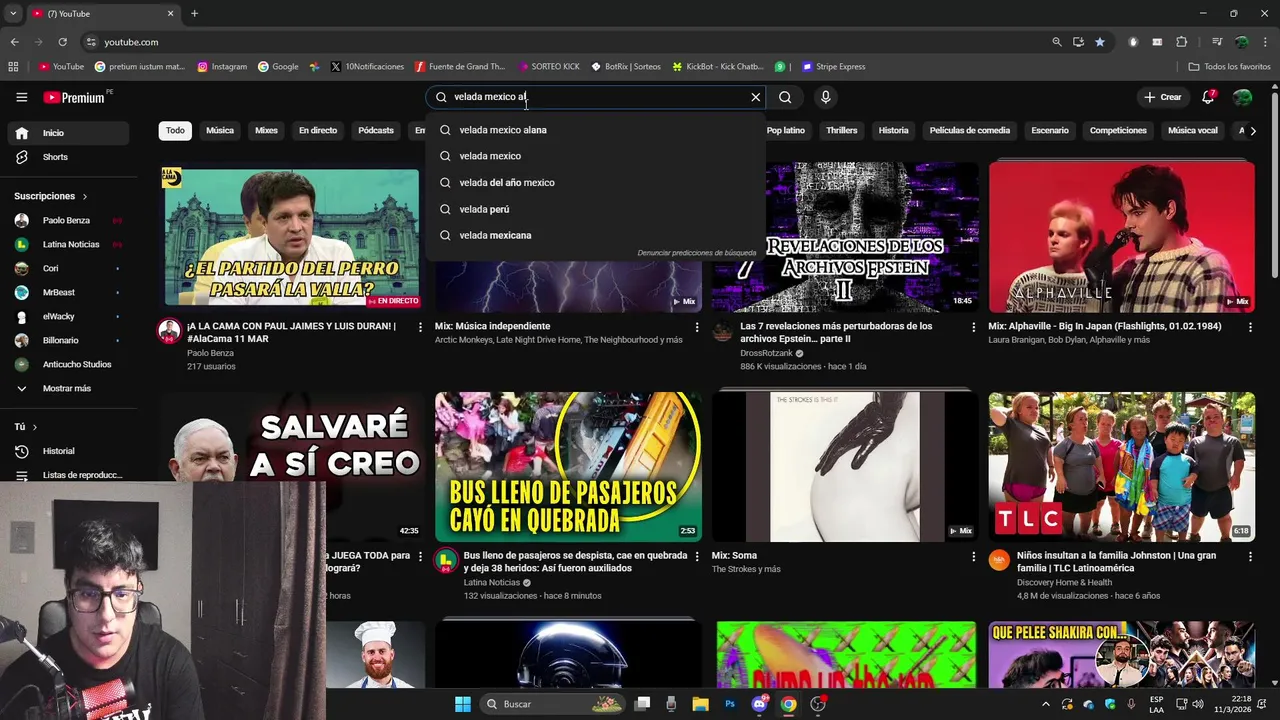
Task: Go to Inicio in sidebar
Action: click(69, 133)
